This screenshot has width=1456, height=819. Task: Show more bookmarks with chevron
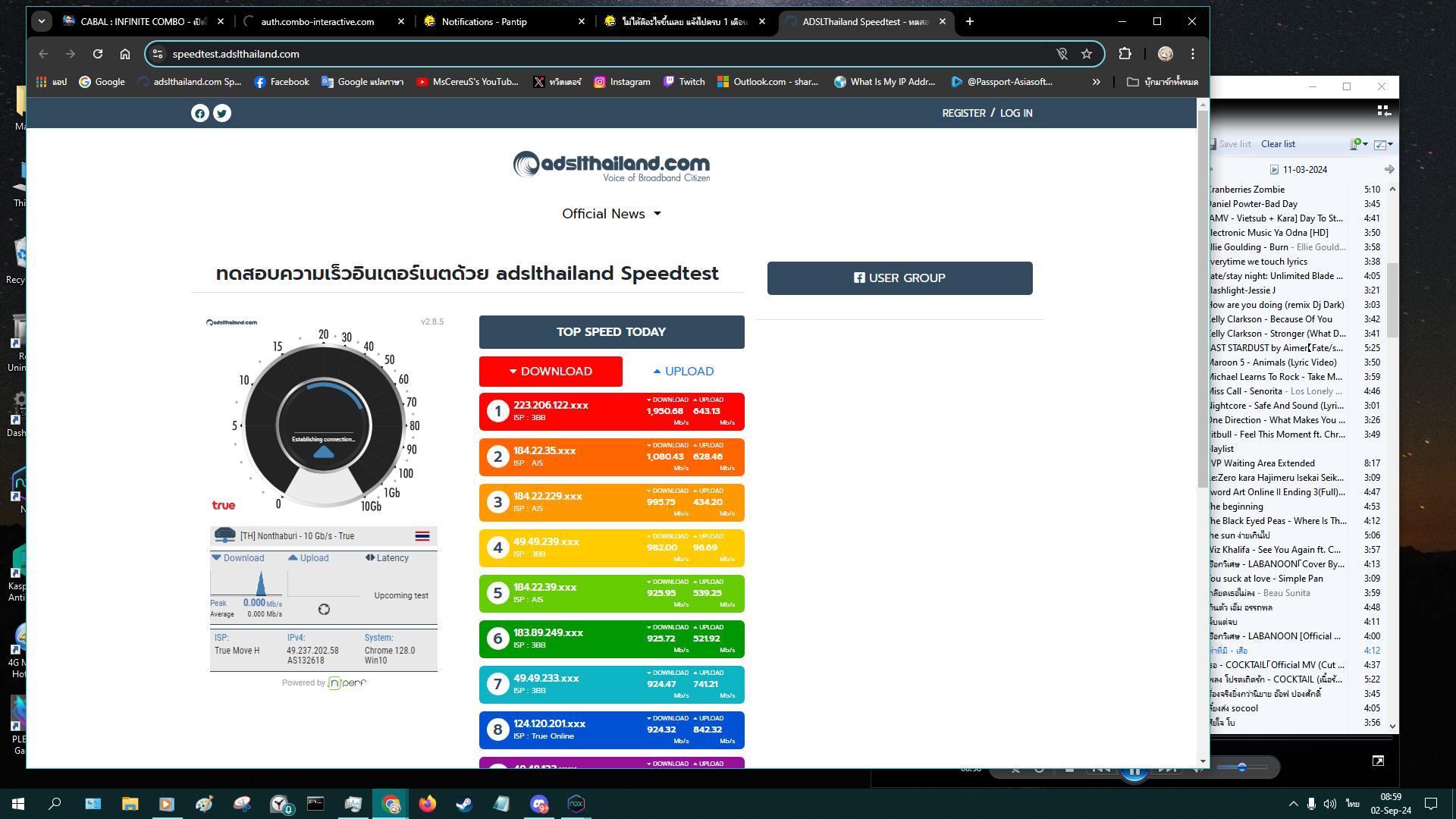point(1096,82)
